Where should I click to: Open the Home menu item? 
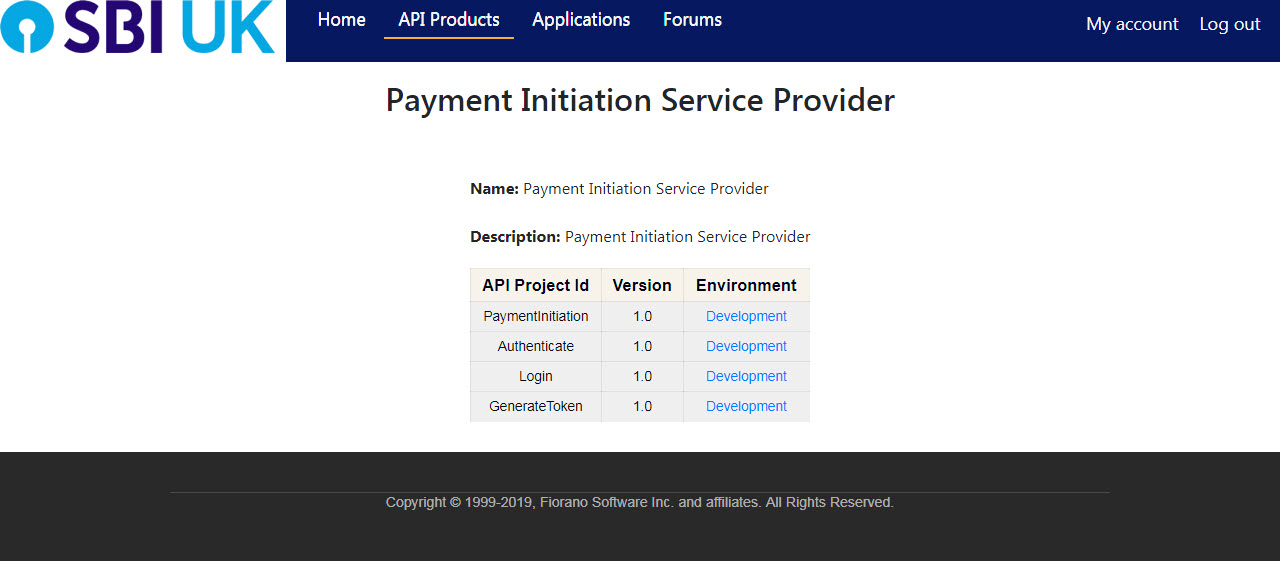pyautogui.click(x=342, y=20)
